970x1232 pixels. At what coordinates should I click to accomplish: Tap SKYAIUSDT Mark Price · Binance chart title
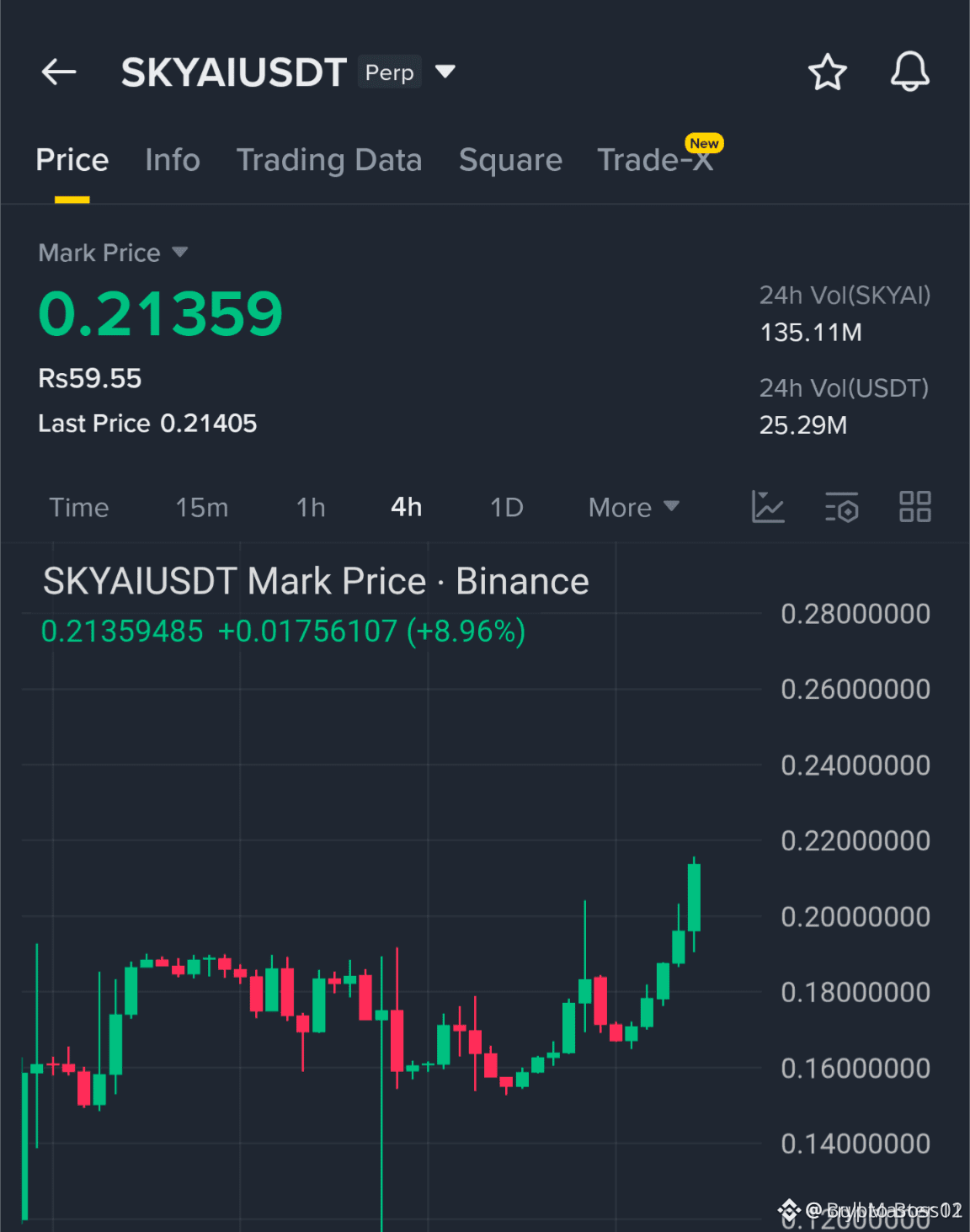click(316, 581)
